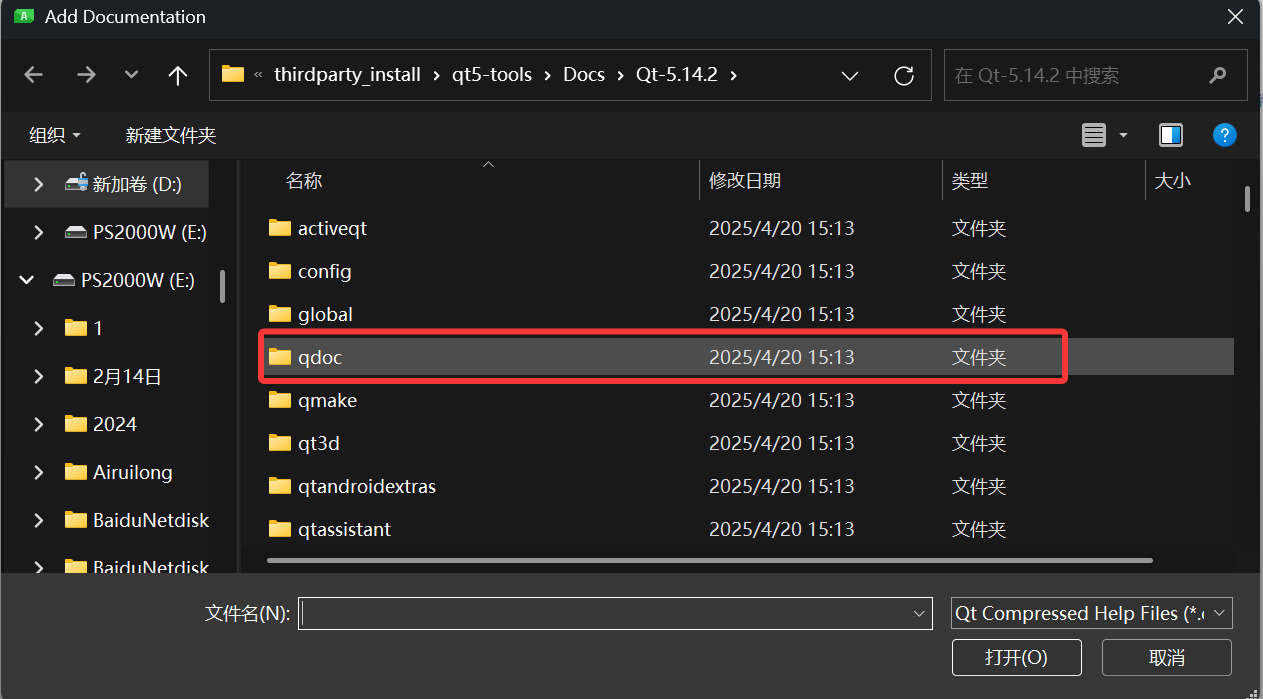The image size is (1263, 699).
Task: Expand the 2月14日 folder node
Action: 38,376
